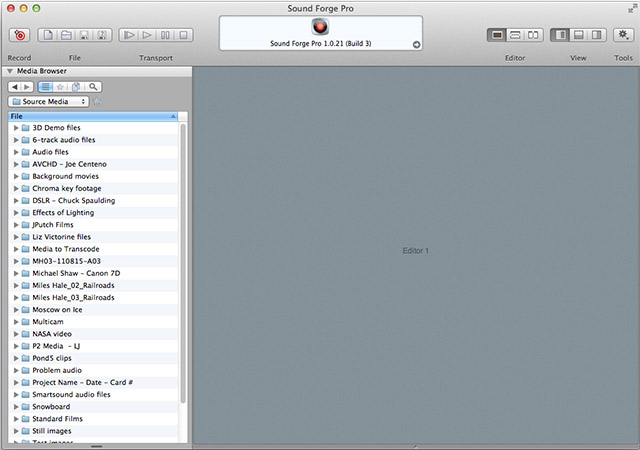Collapse the Media Browser panel
The width and height of the screenshot is (640, 450).
coord(10,71)
